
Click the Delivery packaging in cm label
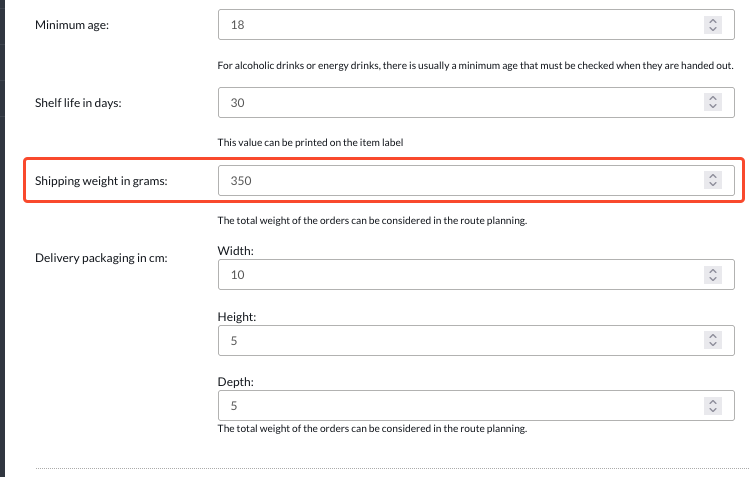(x=101, y=258)
